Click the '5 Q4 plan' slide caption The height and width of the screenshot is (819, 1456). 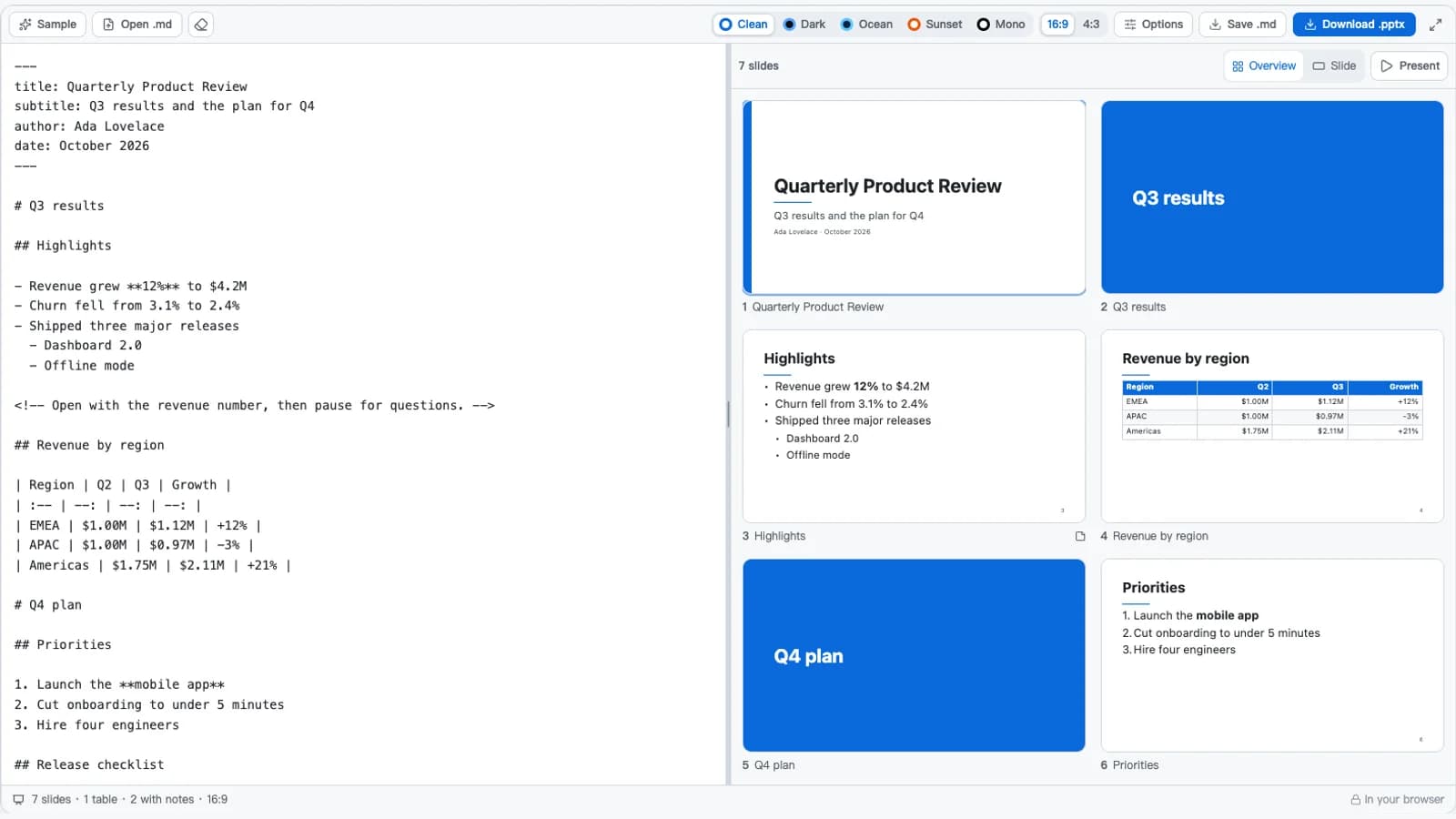coord(768,765)
